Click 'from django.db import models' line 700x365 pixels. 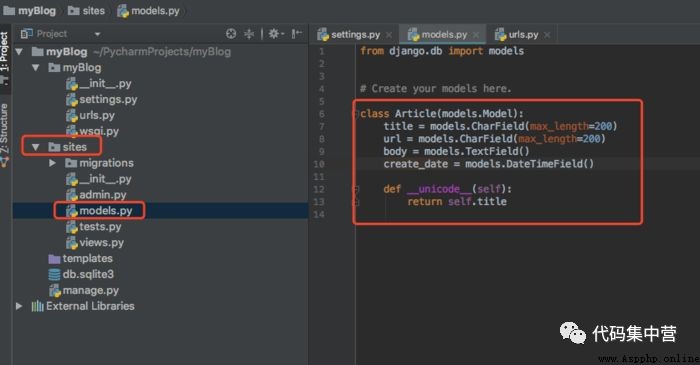(x=442, y=51)
